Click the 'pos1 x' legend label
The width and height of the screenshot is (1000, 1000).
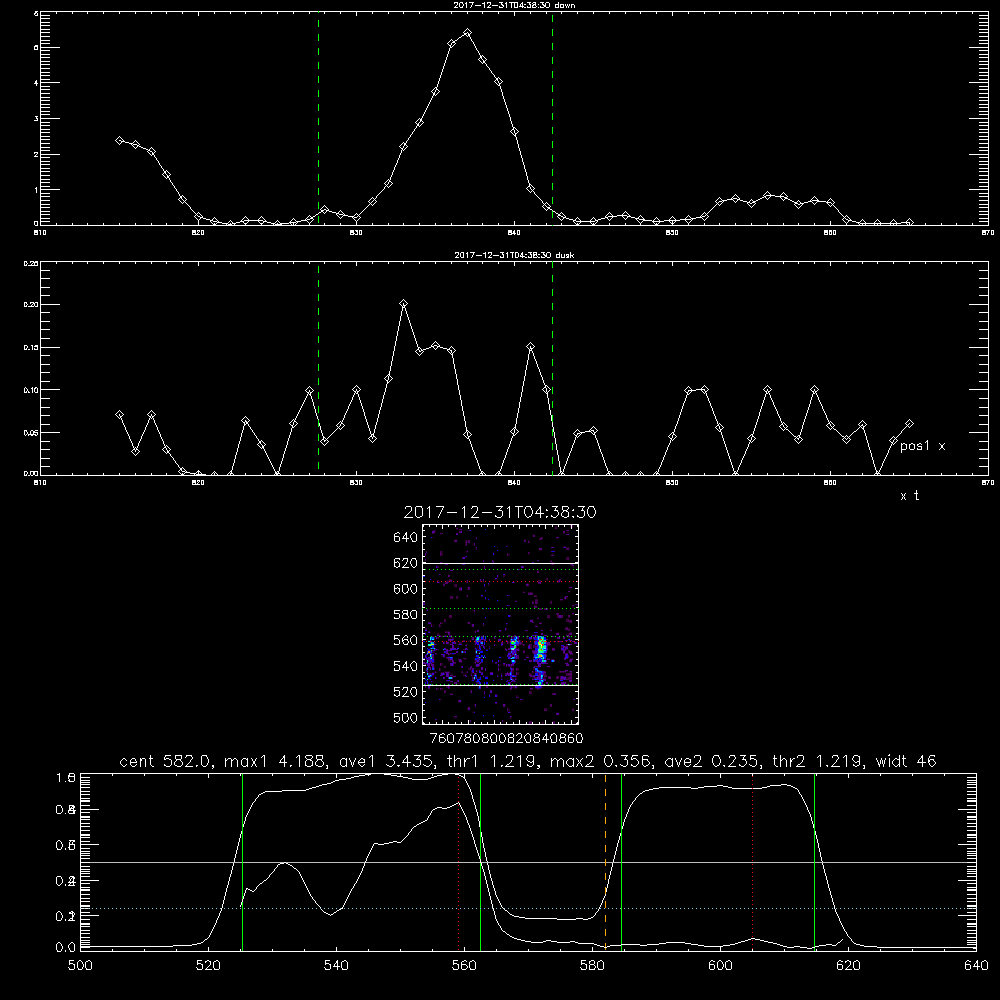[922, 446]
